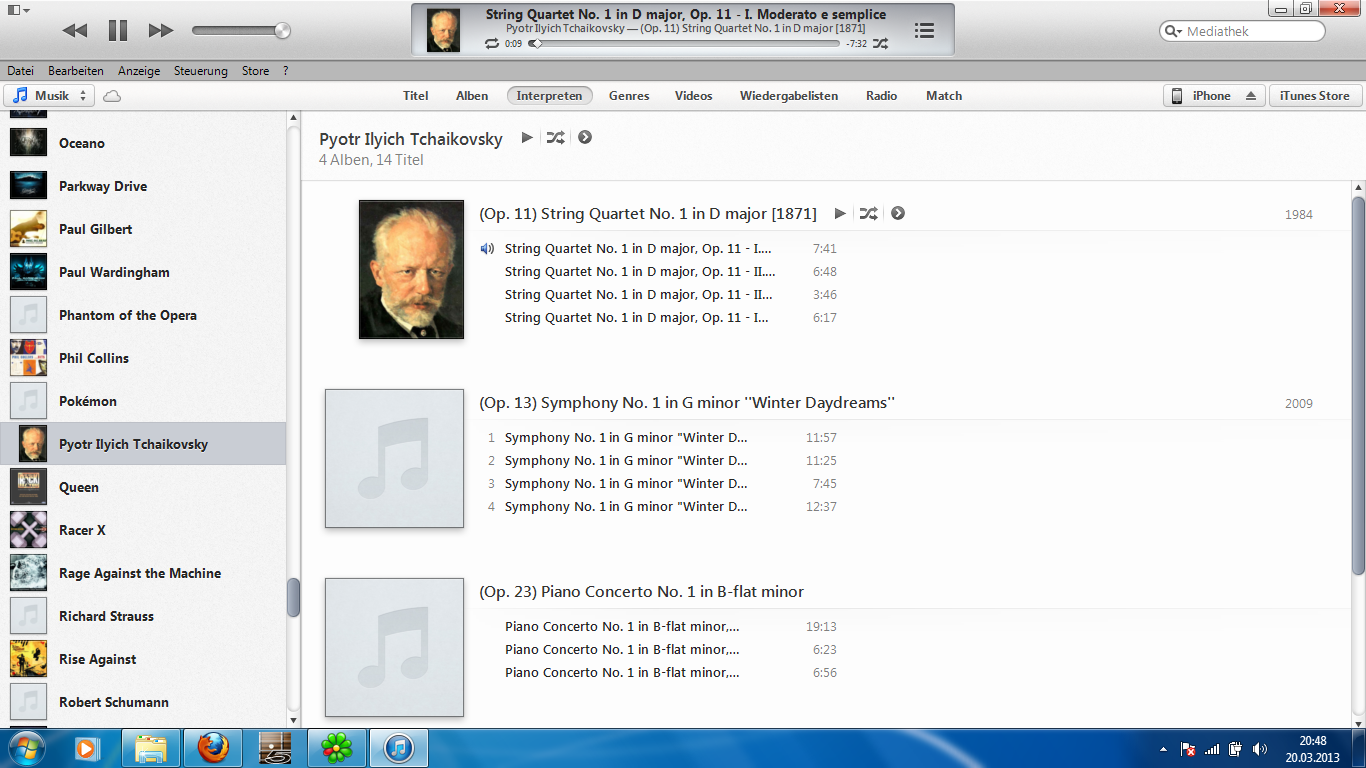1366x768 pixels.
Task: Shuffle all Tchaikovsky titles in artist header
Action: [555, 137]
